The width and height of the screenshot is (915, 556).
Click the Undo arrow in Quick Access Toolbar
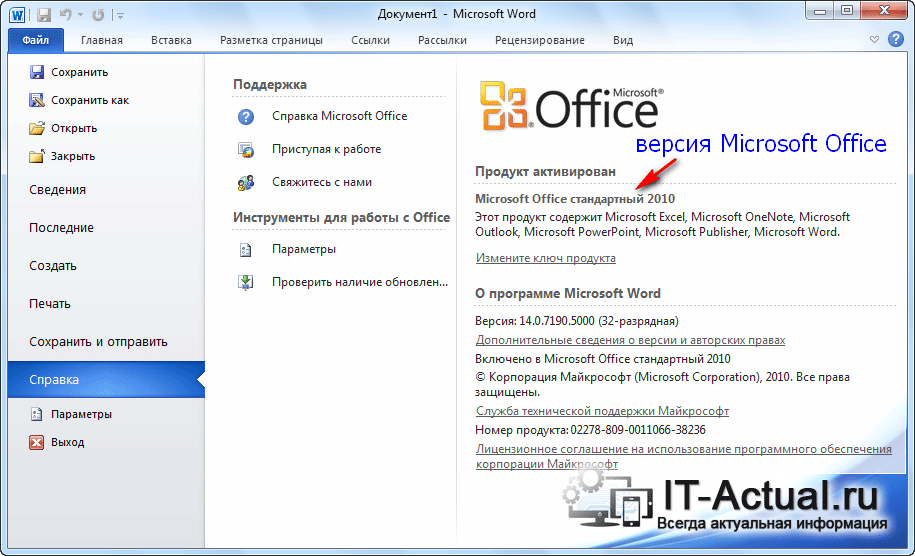tap(66, 15)
